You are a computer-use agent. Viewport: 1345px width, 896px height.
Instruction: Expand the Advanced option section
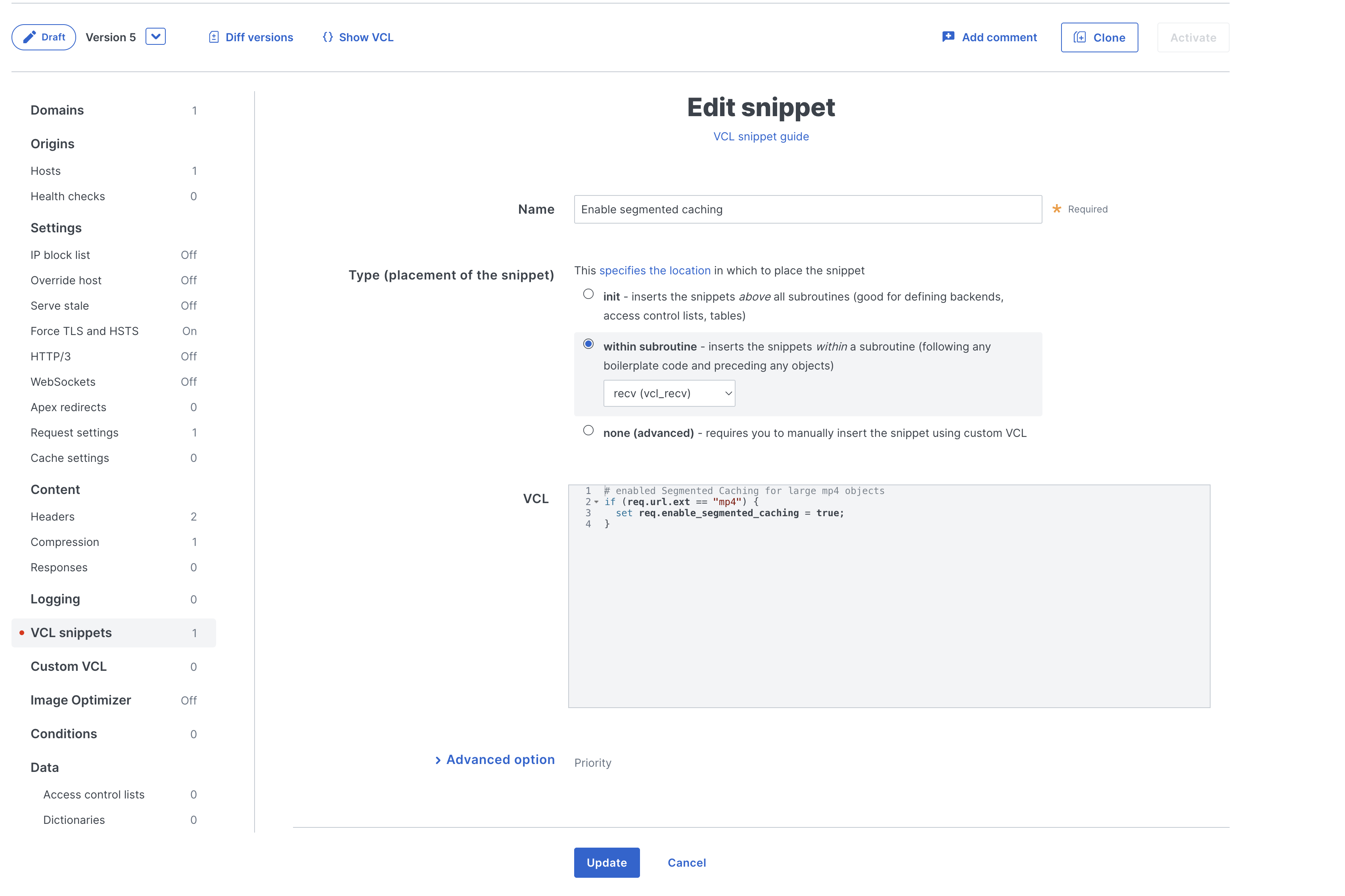[494, 760]
